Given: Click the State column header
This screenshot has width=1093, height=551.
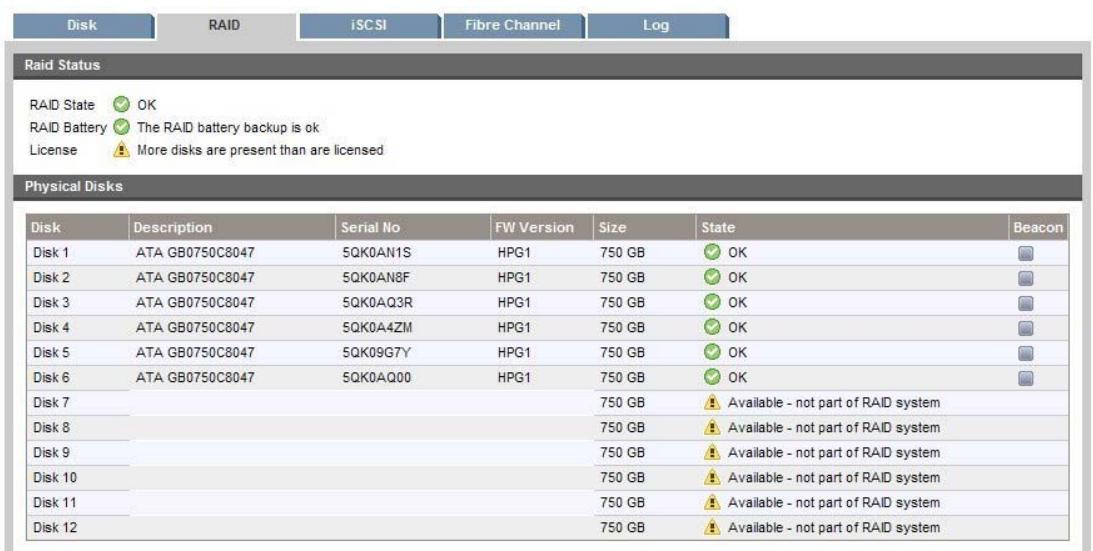Looking at the screenshot, I should pyautogui.click(x=853, y=227).
